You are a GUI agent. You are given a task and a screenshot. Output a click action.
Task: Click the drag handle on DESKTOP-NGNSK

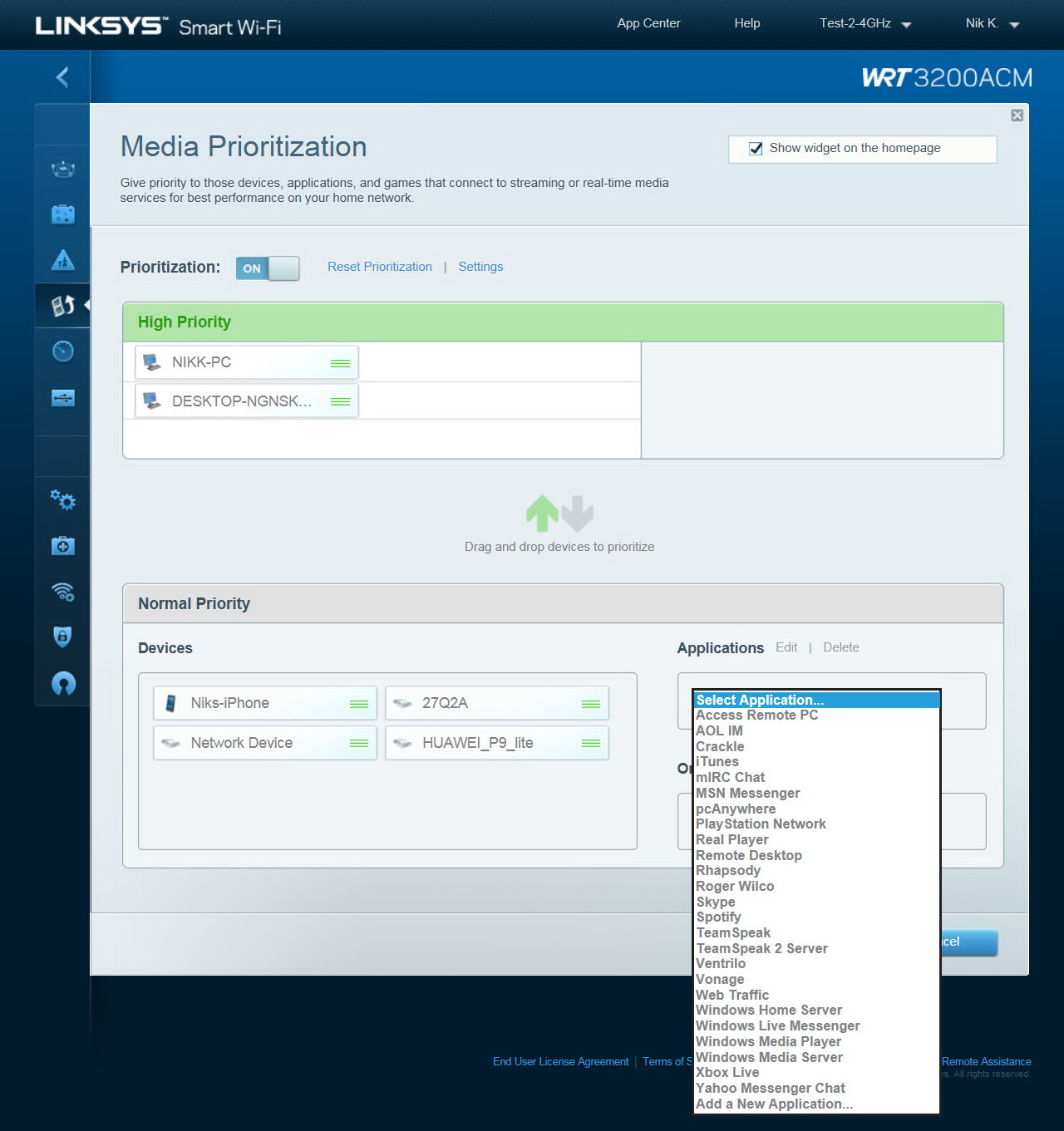(340, 401)
